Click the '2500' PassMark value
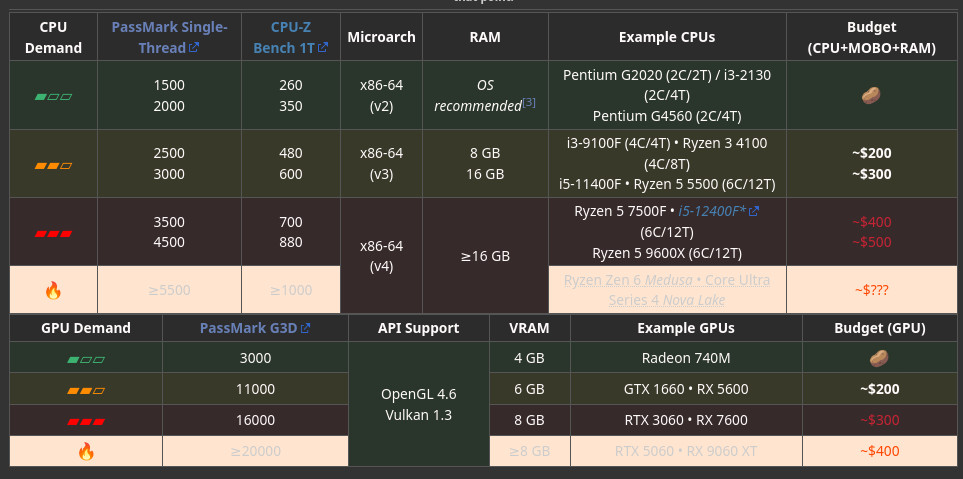 click(x=169, y=154)
